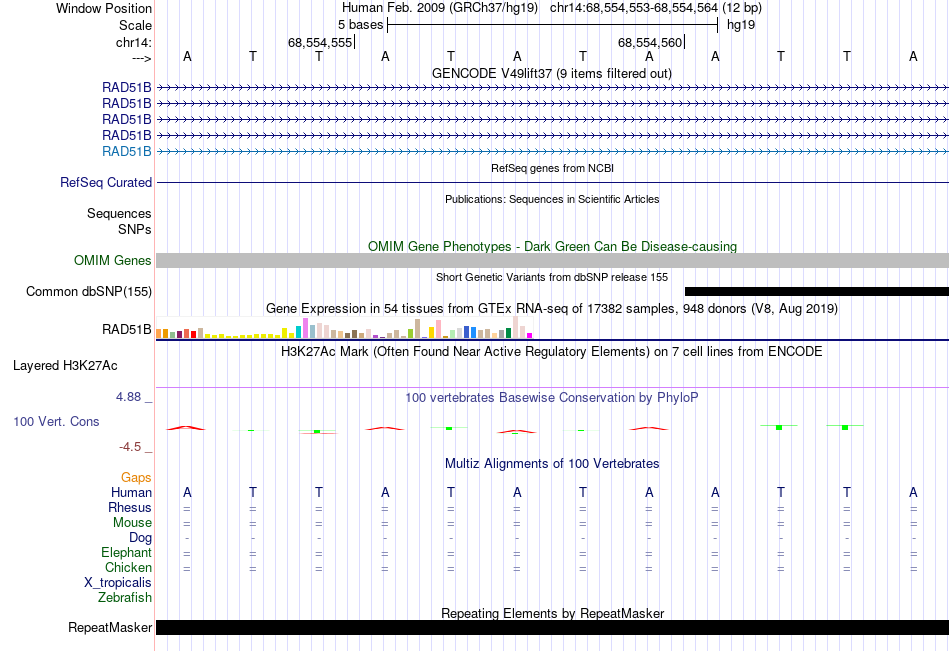Click the SNPs track label
The image size is (950, 651).
[135, 229]
